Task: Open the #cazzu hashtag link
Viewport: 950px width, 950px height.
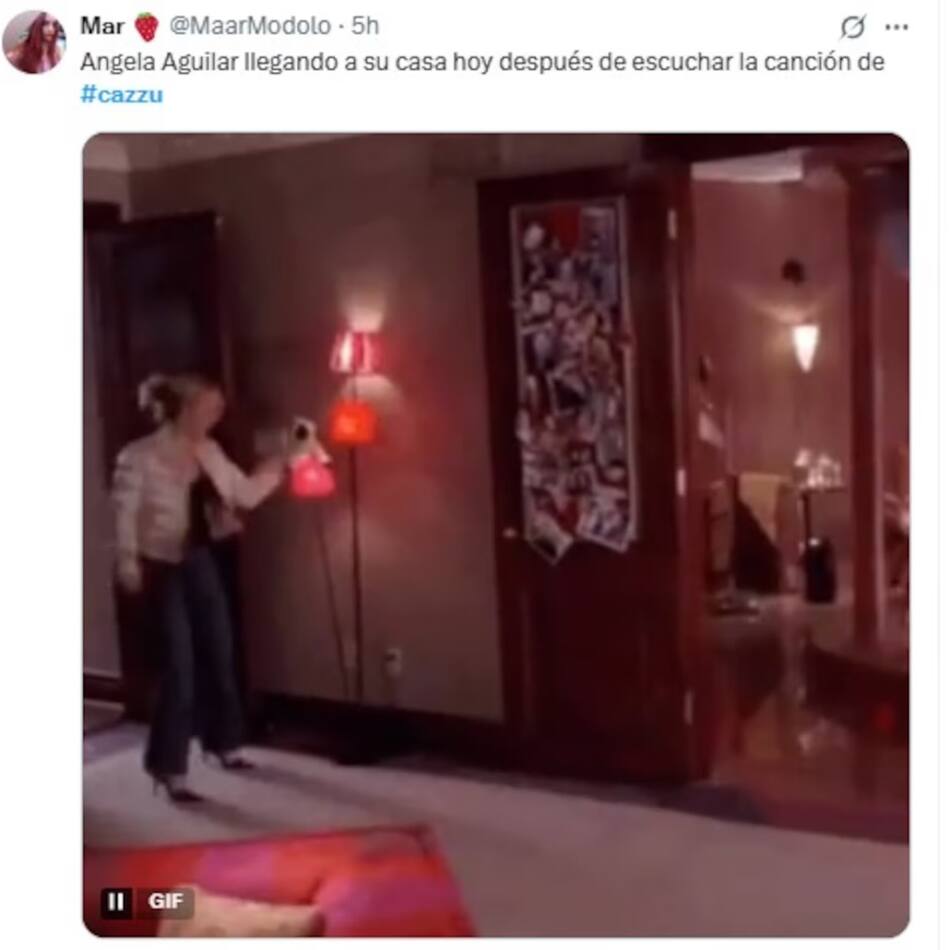Action: click(x=122, y=95)
